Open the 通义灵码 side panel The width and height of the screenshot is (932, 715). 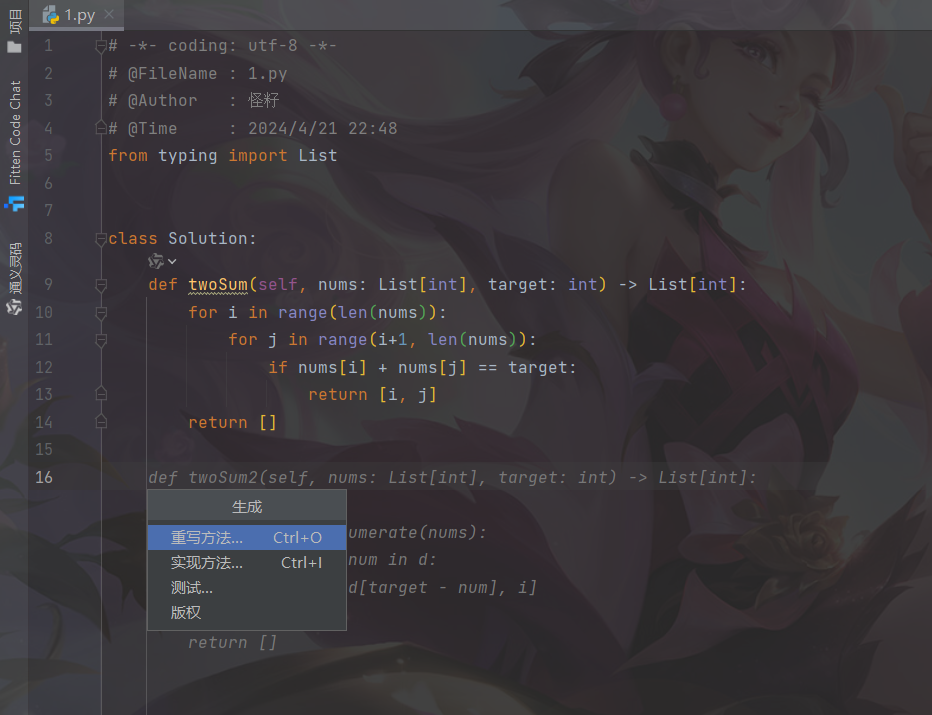[15, 278]
